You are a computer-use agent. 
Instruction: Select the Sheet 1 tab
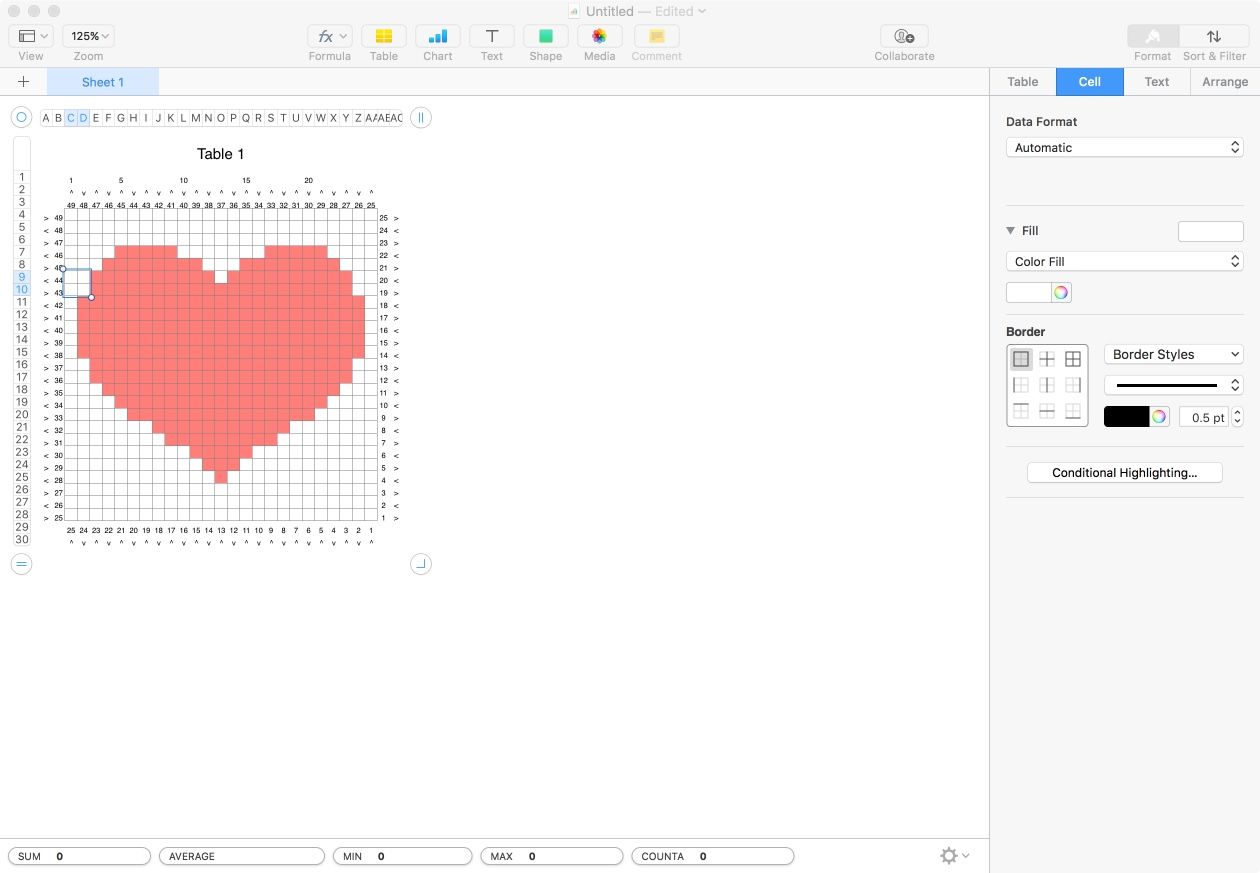click(x=102, y=82)
